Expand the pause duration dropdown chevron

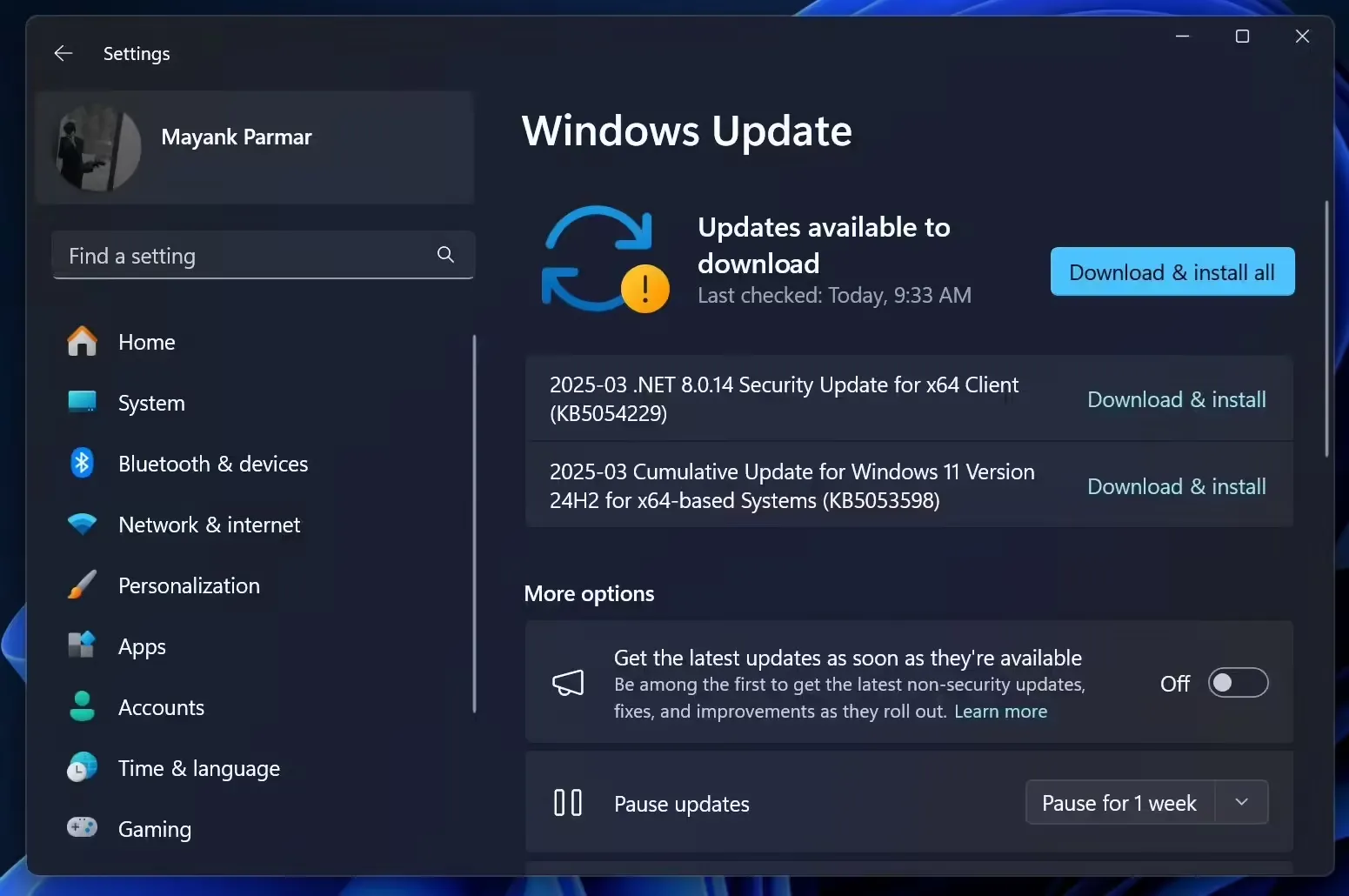[x=1241, y=802]
